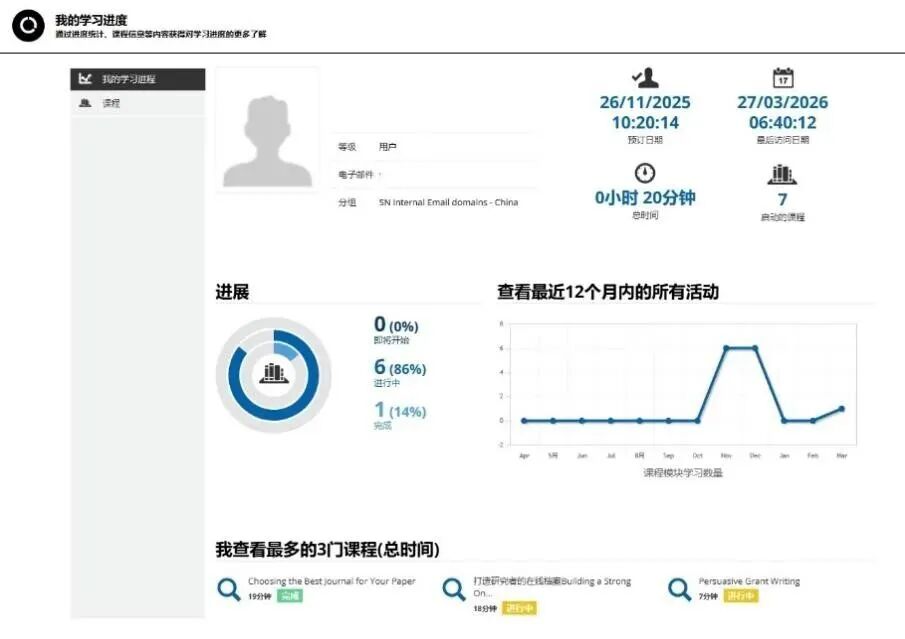Click the 6 (86%) in-progress statistic

(x=399, y=372)
